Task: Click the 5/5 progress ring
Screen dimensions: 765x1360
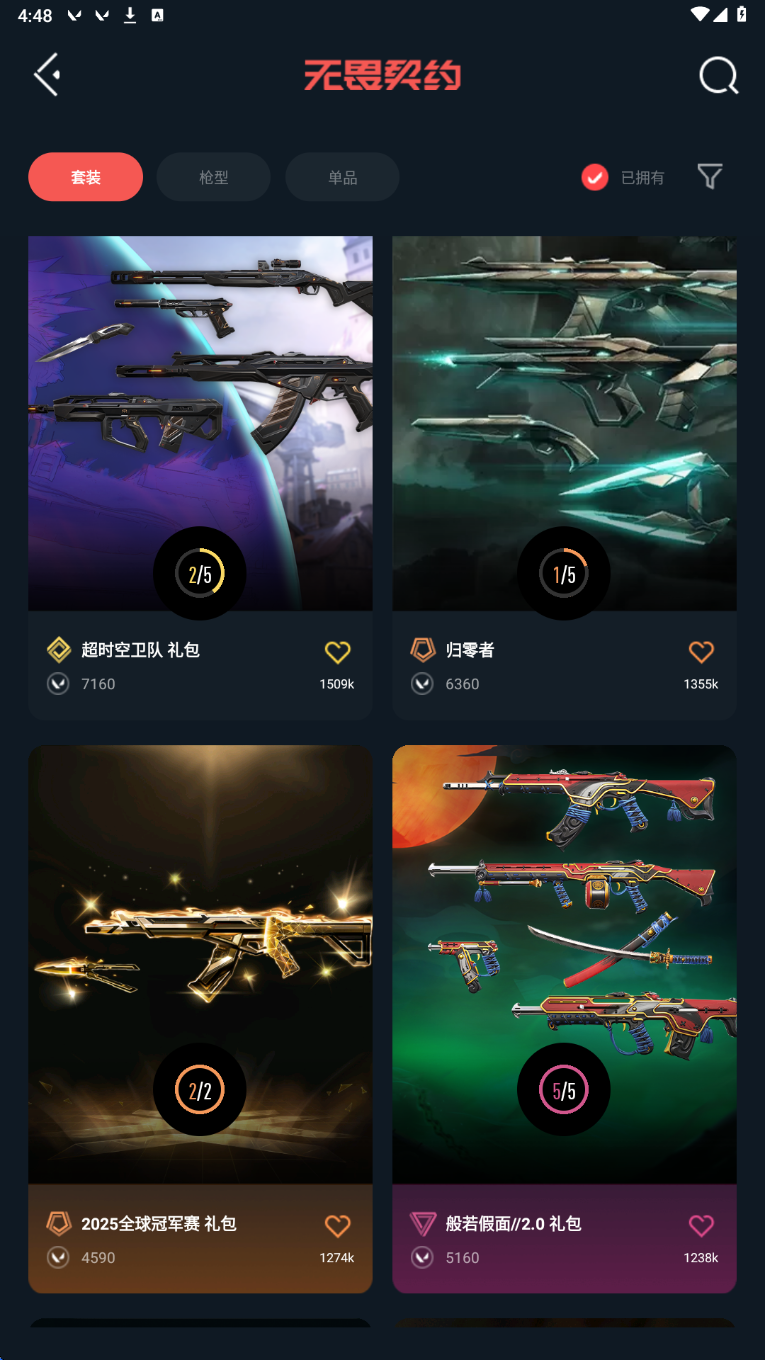Action: pos(564,1090)
